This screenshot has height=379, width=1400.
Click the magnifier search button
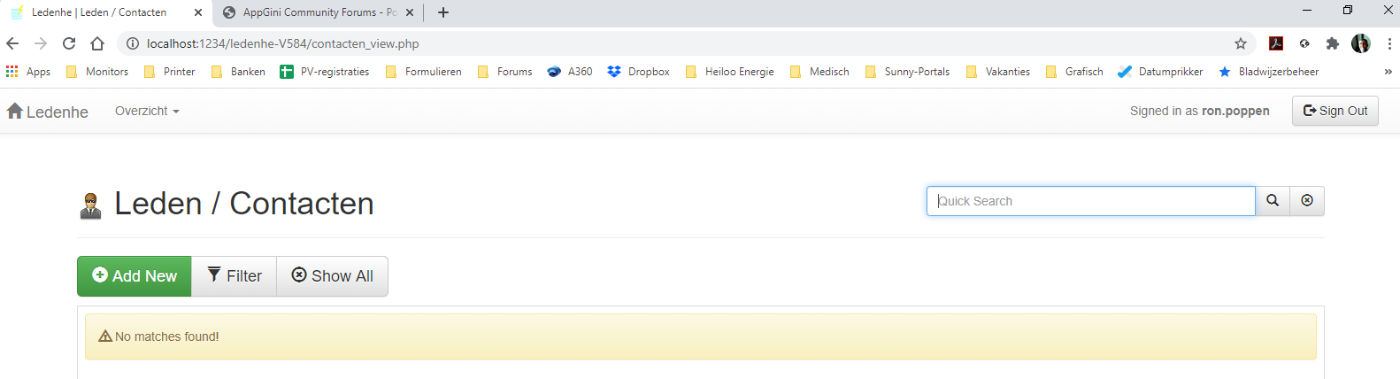(1272, 201)
